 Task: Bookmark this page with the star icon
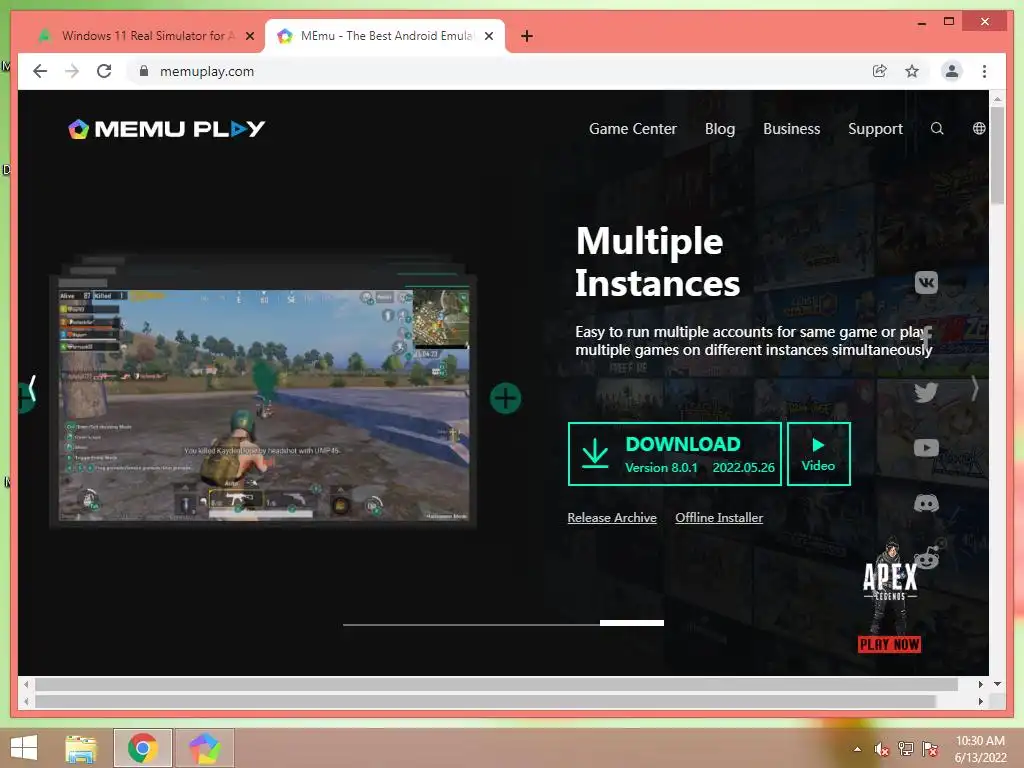click(x=912, y=71)
